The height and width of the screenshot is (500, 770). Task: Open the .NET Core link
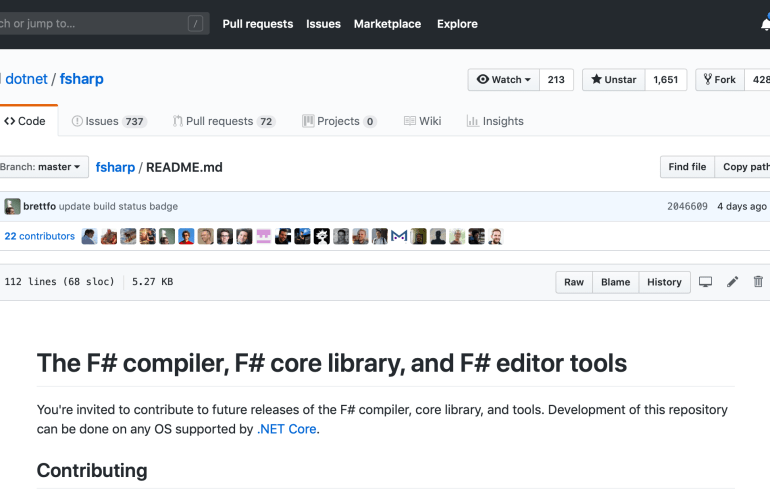coord(286,430)
